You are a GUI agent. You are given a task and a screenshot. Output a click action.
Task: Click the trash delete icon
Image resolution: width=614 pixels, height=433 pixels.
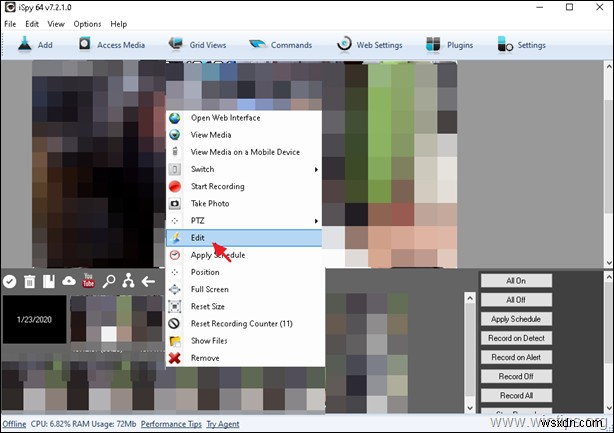29,281
